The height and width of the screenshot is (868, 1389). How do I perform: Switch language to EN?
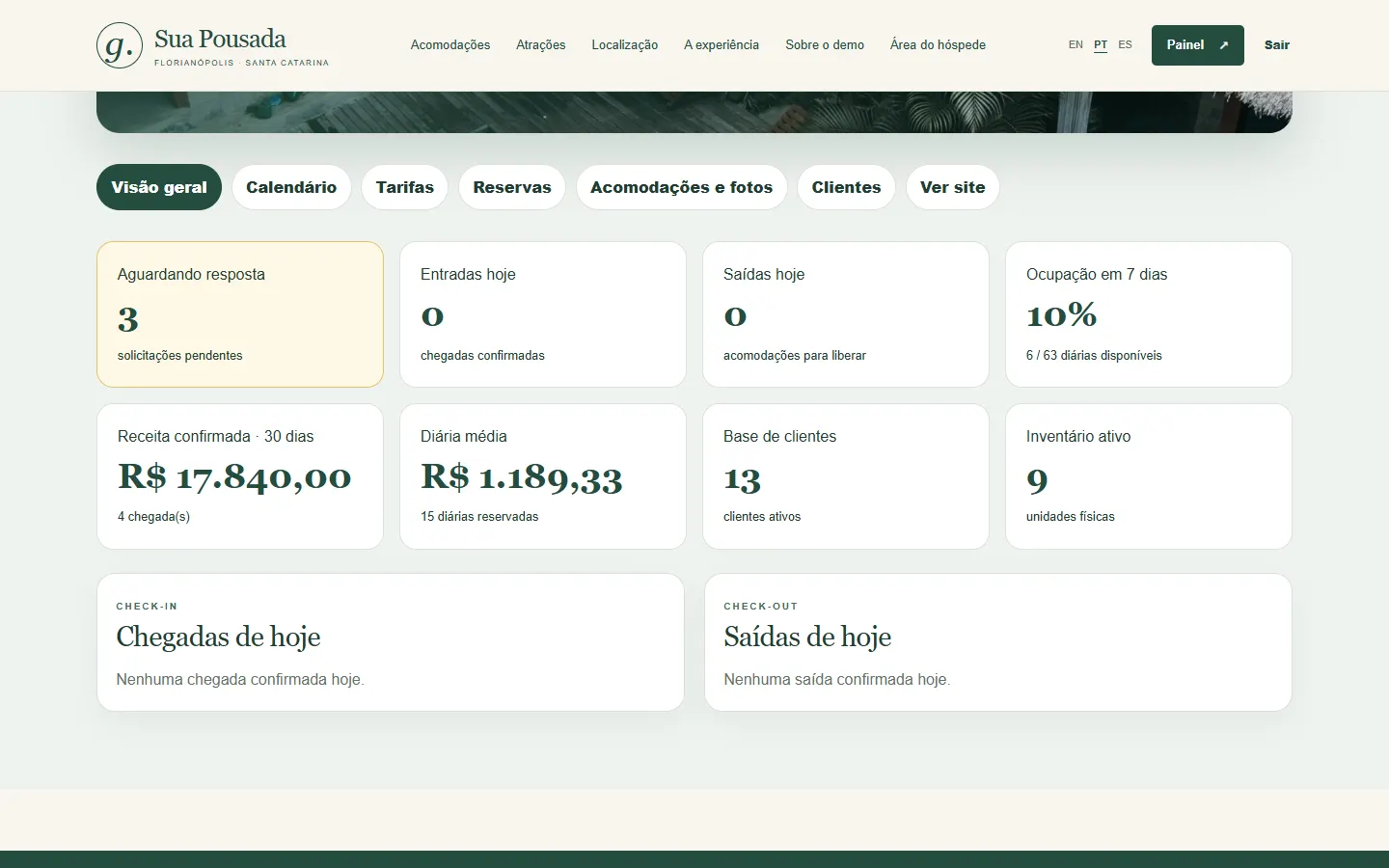tap(1076, 45)
